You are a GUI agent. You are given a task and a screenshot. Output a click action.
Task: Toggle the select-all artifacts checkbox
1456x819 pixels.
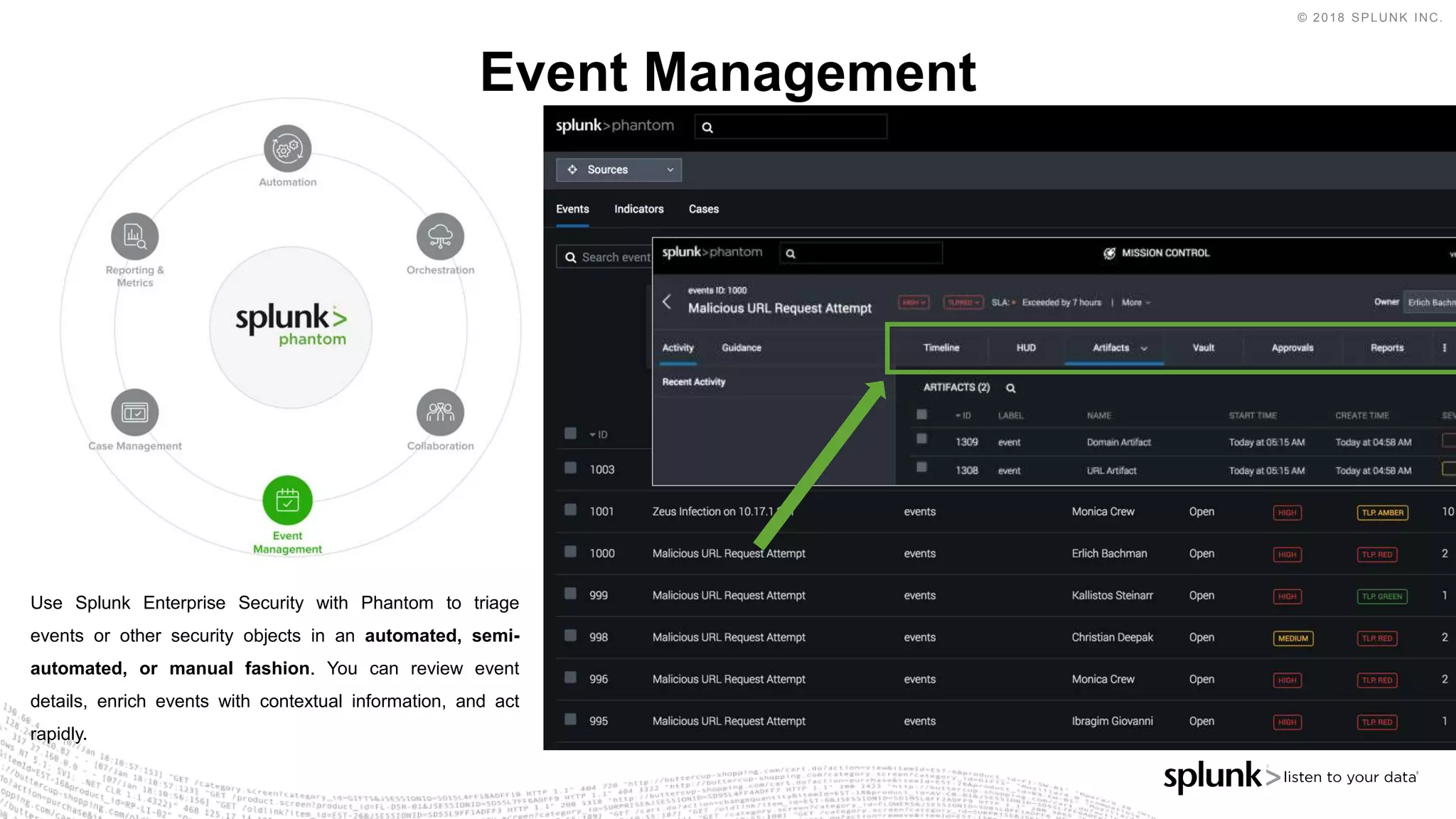tap(921, 414)
